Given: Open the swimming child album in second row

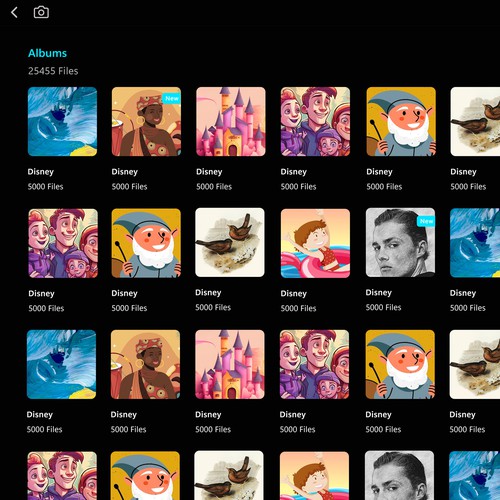Looking at the screenshot, I should tap(315, 243).
